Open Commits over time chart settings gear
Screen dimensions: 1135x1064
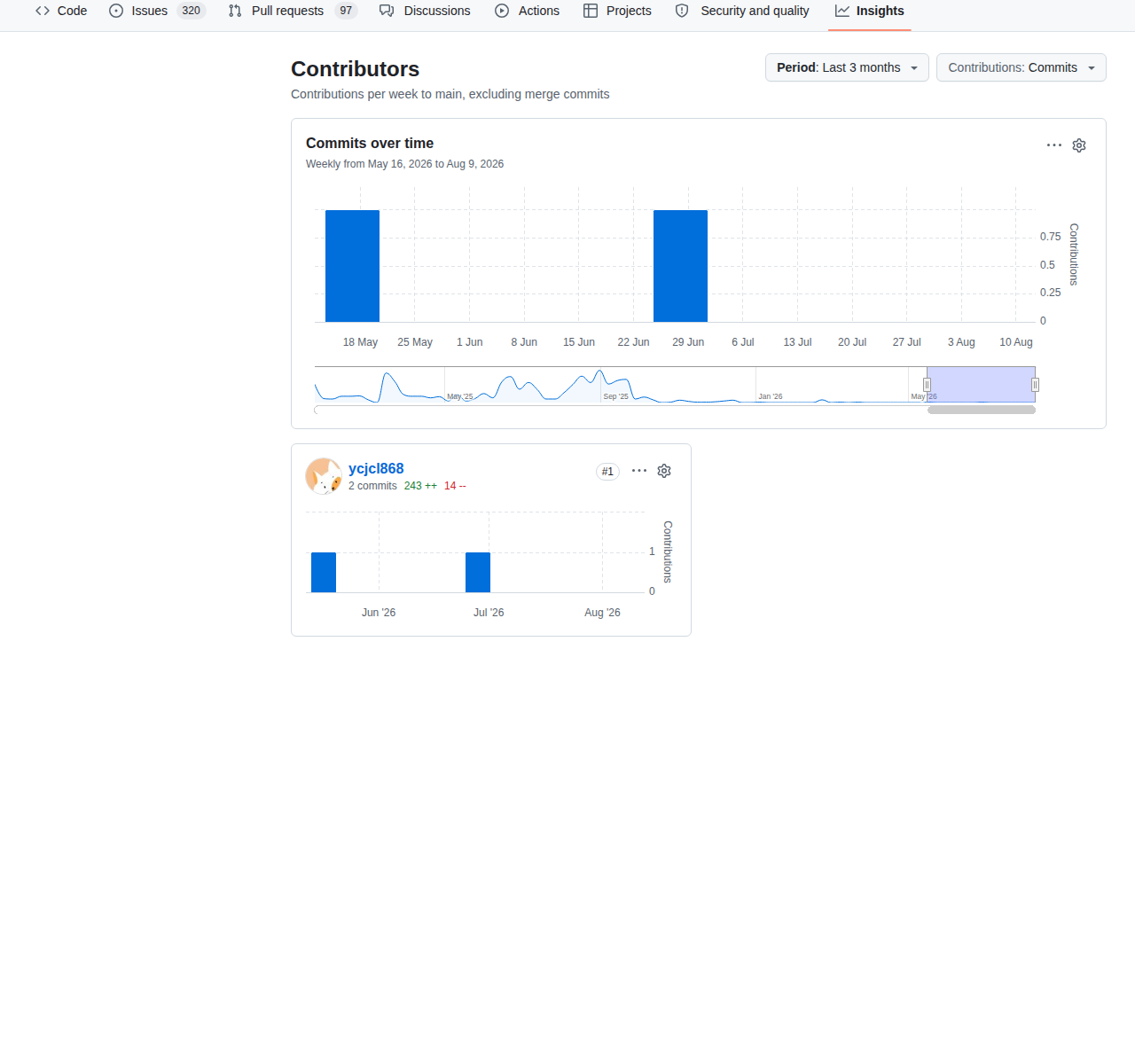(1079, 145)
